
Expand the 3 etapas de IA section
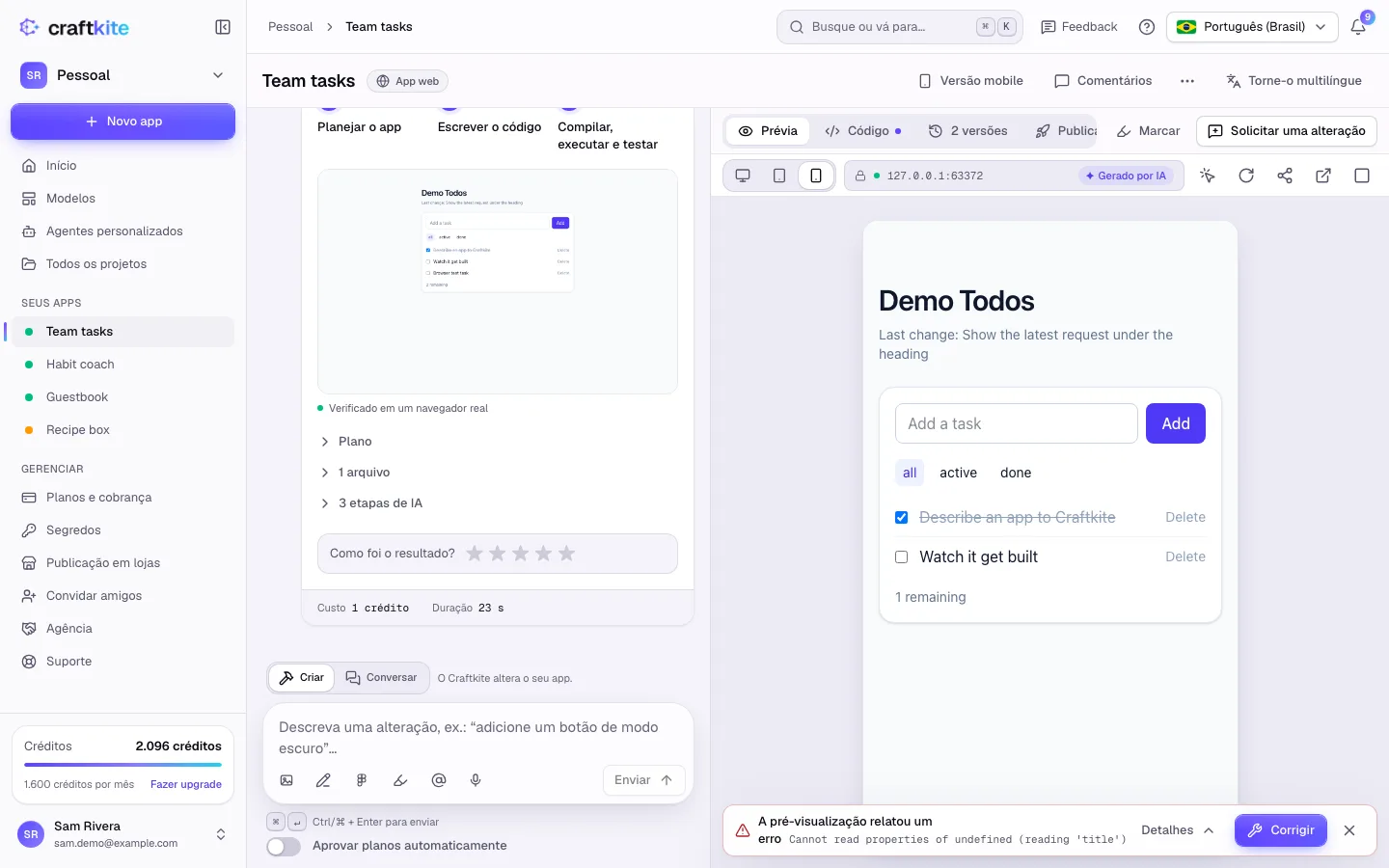coord(370,503)
